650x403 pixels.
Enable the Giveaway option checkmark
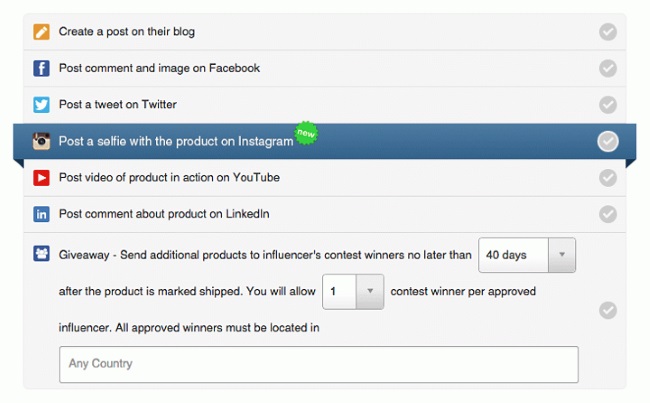click(x=608, y=310)
